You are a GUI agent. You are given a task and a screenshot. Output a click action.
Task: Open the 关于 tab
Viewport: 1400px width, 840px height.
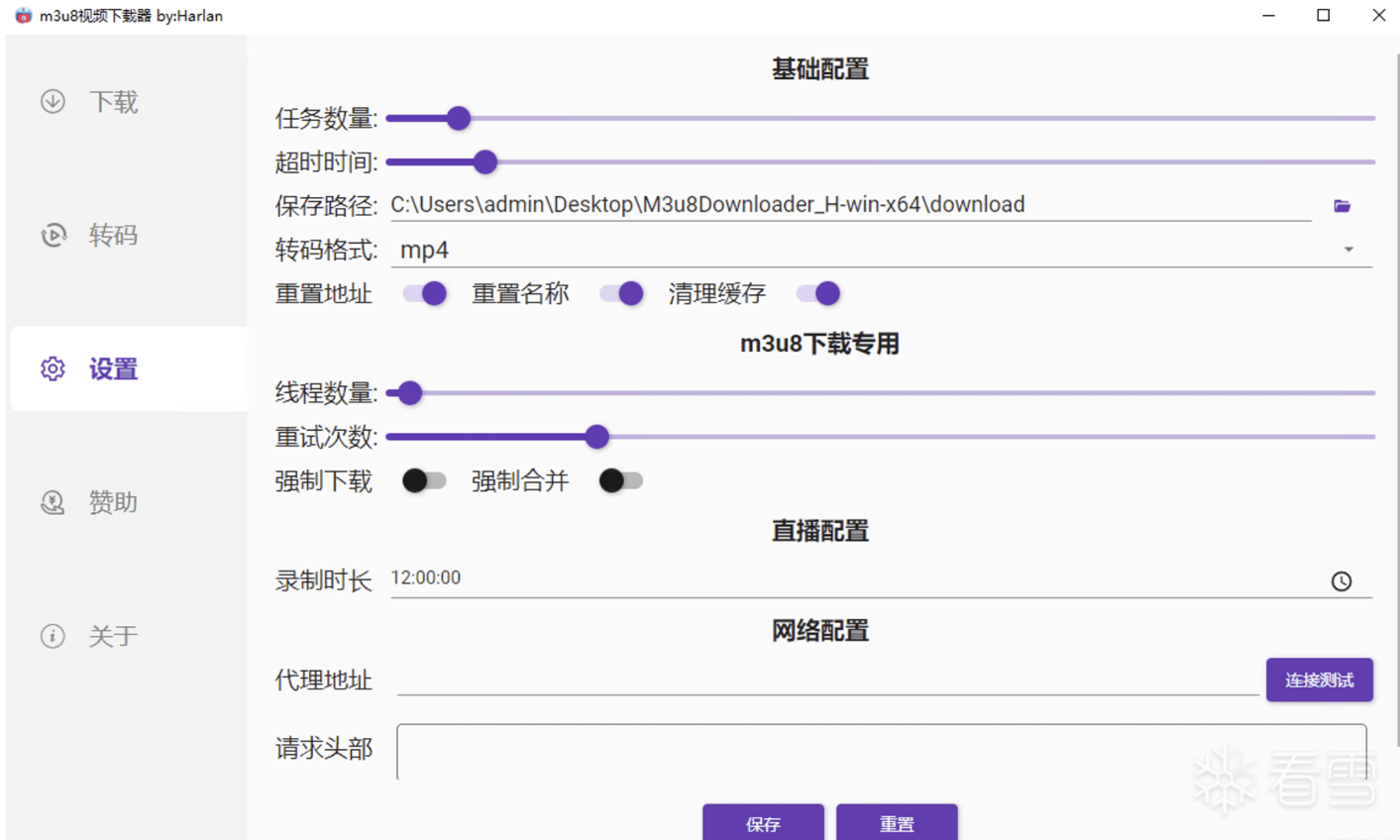point(129,636)
